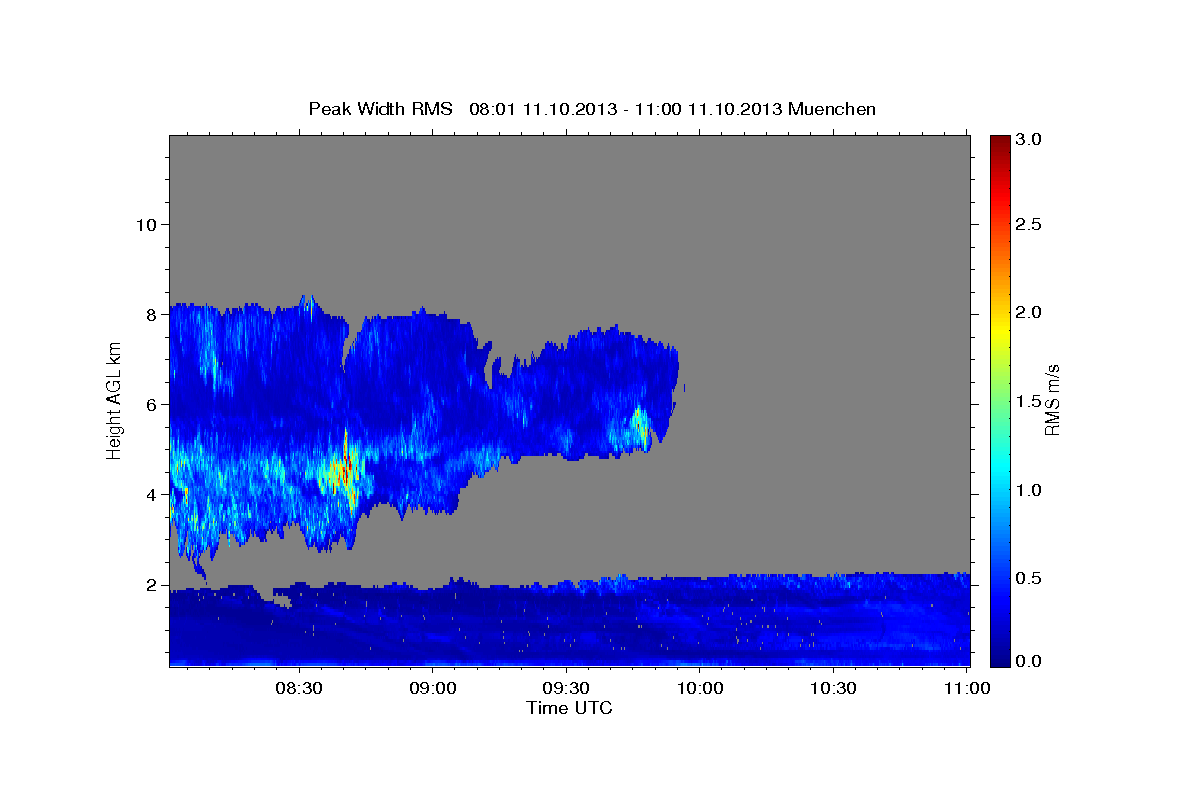This screenshot has width=1200, height=800.
Task: Click the height axis label '8'
Action: coord(150,314)
